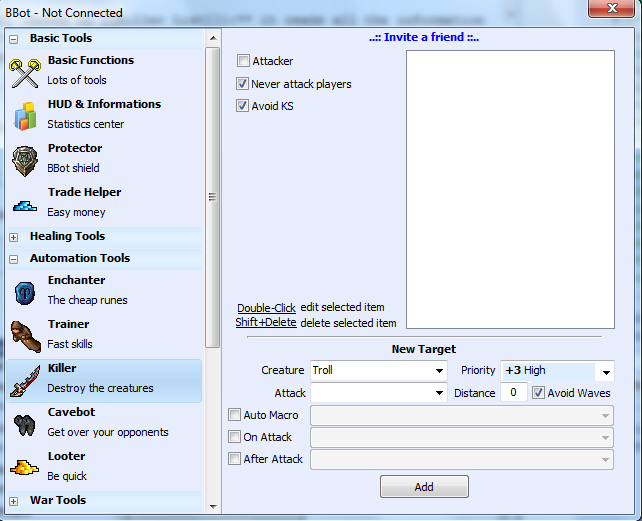Click the blue Enchanter rune icon

[x=25, y=292]
